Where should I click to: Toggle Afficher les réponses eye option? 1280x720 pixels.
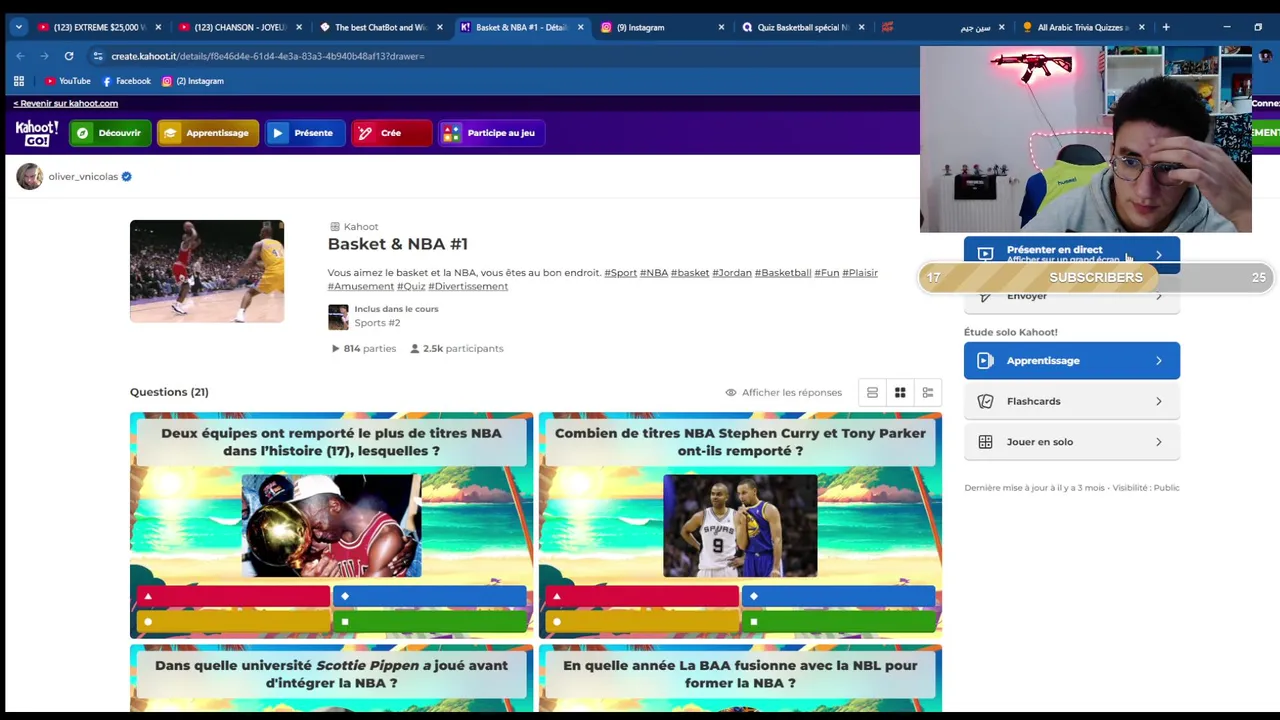coord(784,393)
